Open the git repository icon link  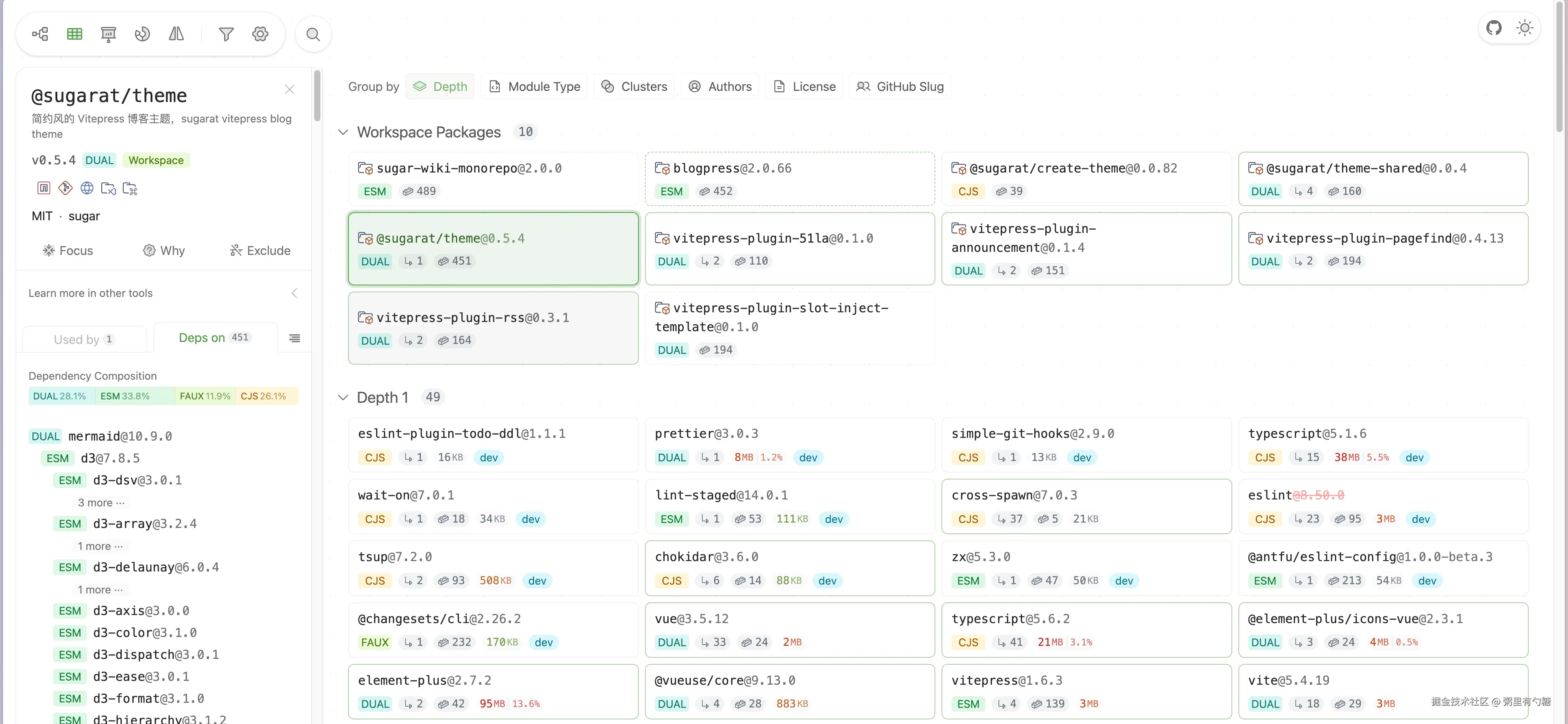(65, 188)
